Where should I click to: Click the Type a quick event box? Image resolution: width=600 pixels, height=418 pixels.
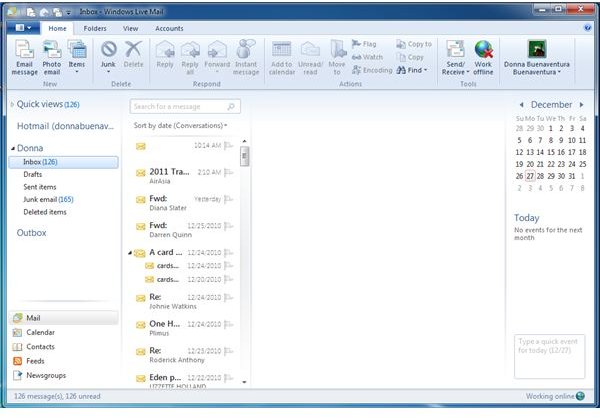tap(549, 356)
